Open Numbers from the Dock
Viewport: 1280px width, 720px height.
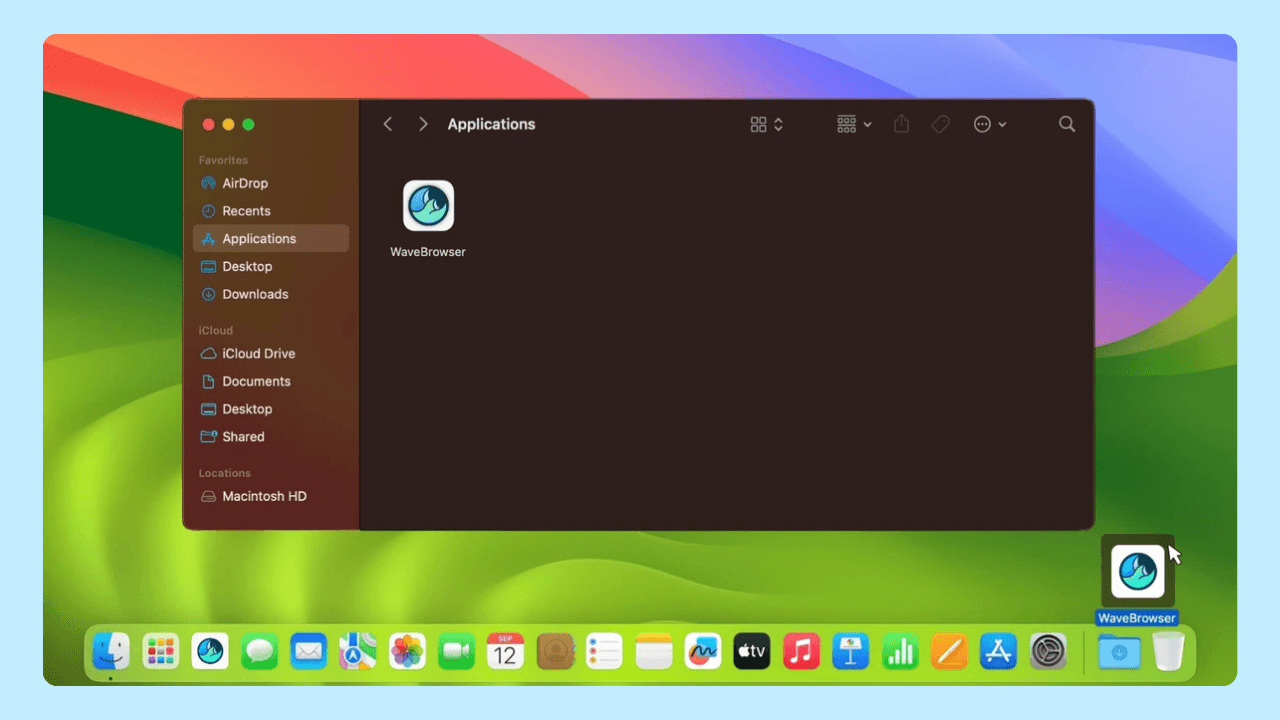[900, 652]
